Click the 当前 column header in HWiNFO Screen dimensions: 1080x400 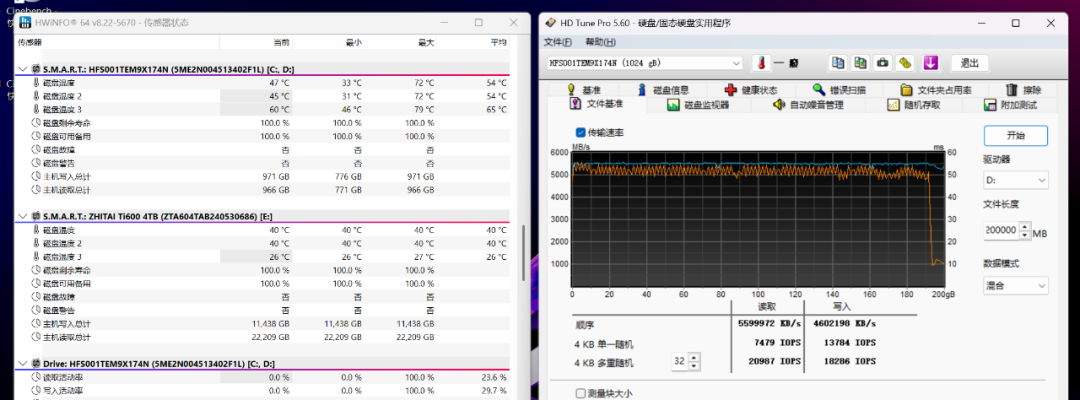[x=281, y=42]
